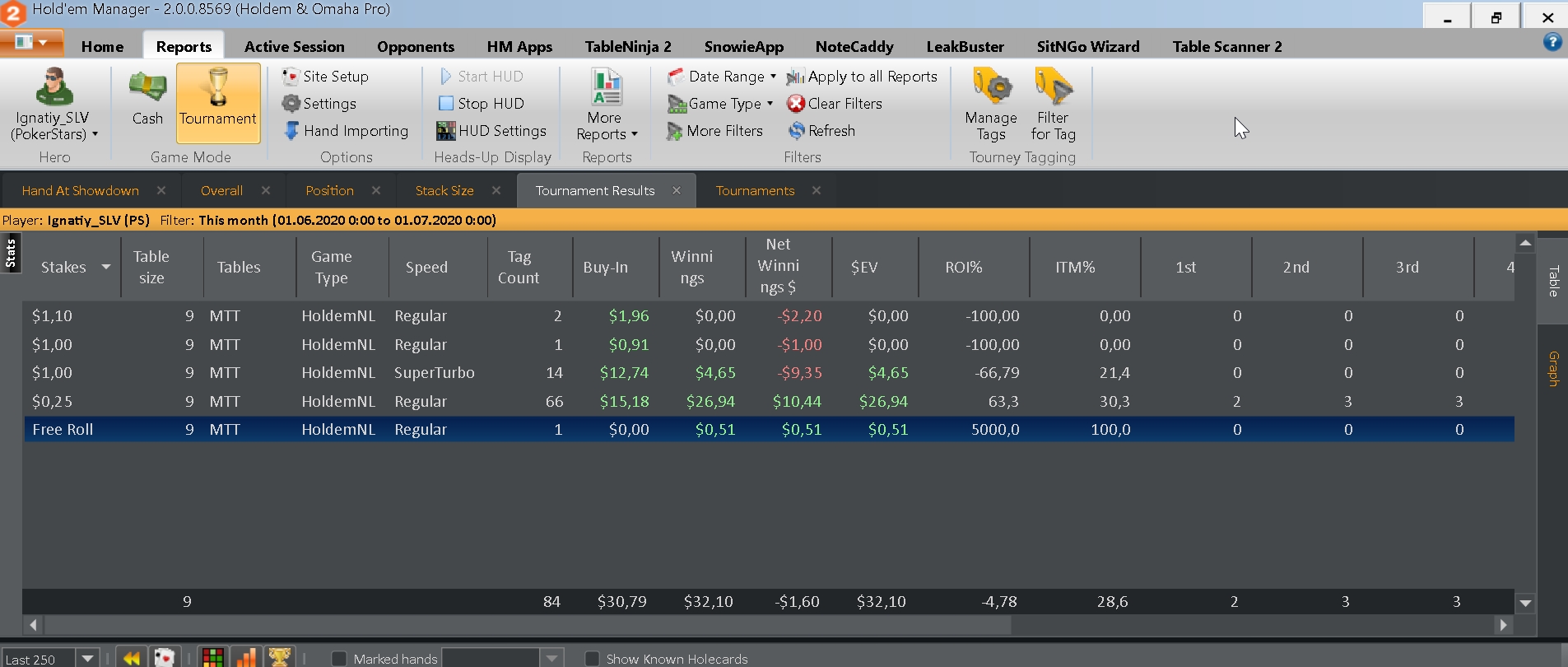1568x667 pixels.
Task: Open the SitNGo Wizard tab
Action: click(1088, 47)
